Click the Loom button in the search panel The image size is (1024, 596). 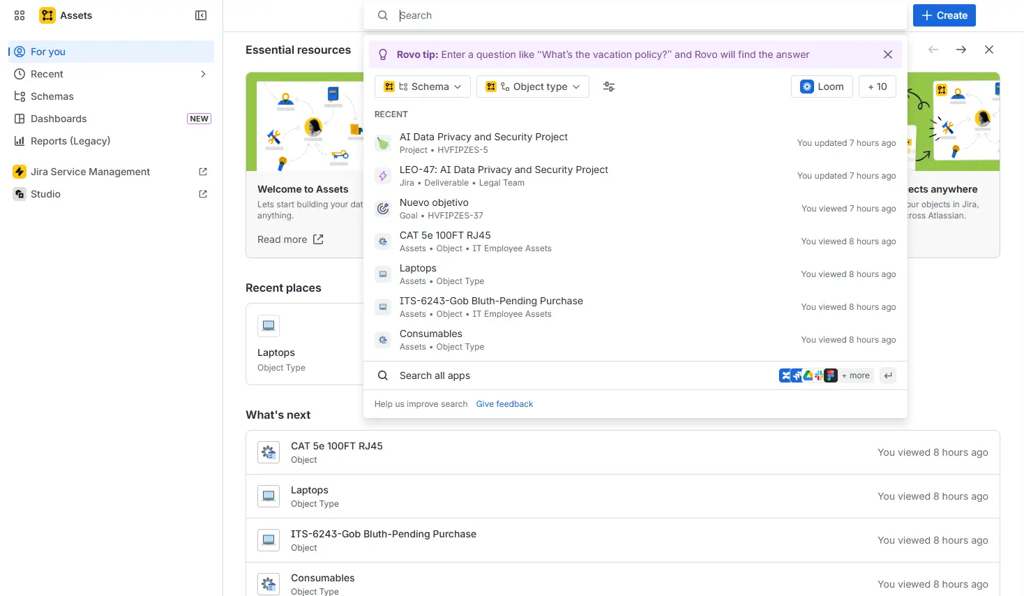[x=821, y=86]
